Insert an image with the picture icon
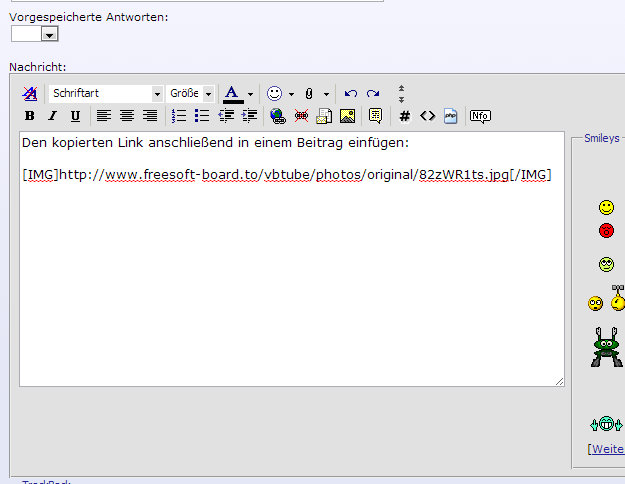Screen dimensions: 625x484 click(x=348, y=116)
